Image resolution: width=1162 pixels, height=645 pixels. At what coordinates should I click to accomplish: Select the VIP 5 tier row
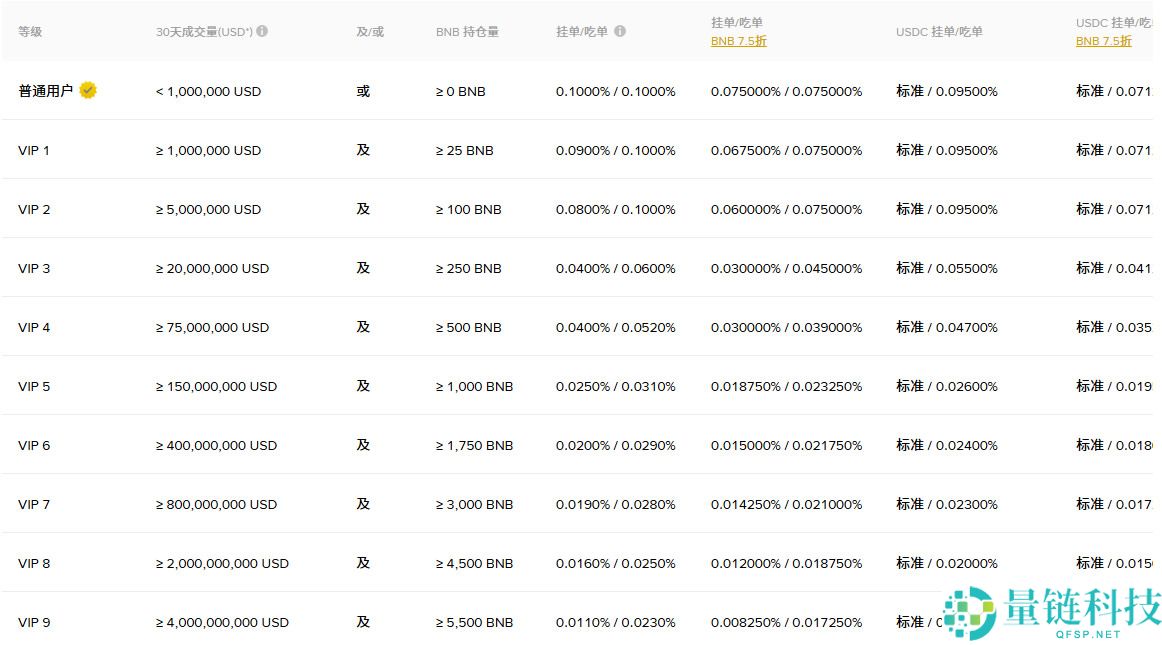coord(34,386)
